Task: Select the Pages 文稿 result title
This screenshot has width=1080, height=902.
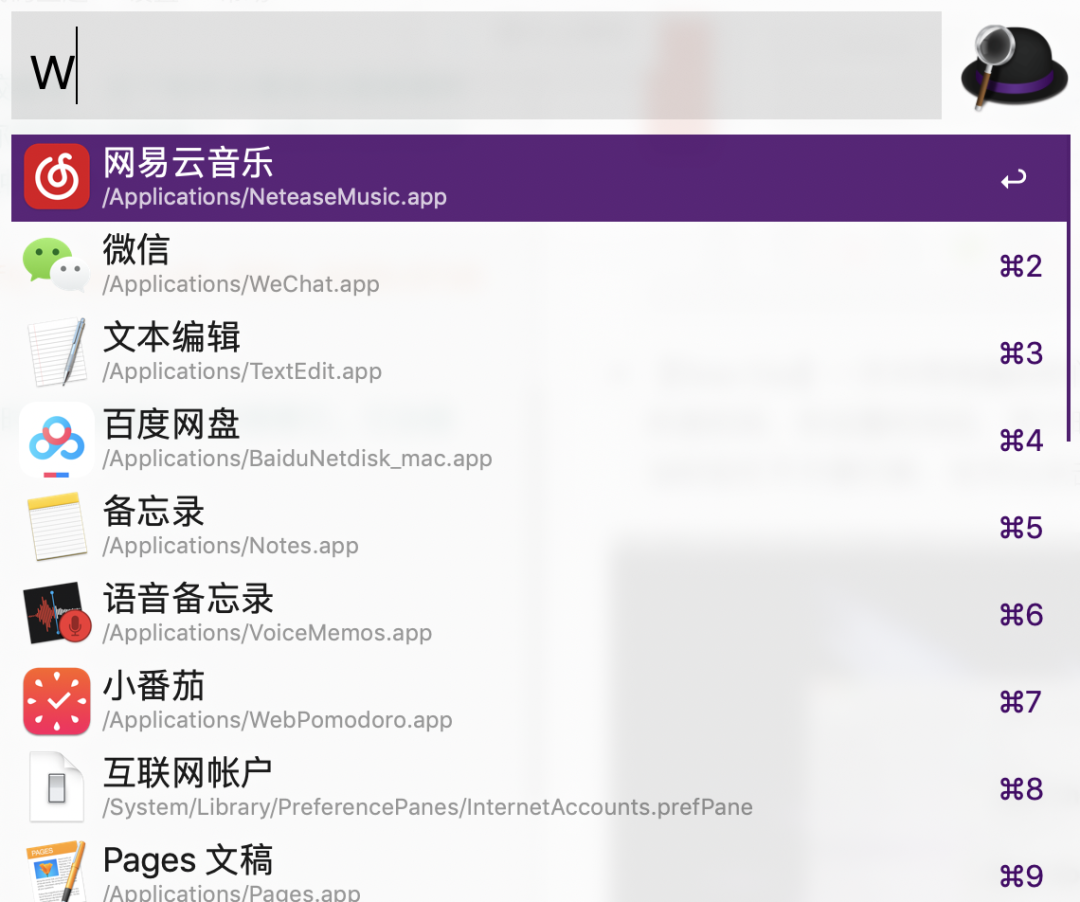Action: coord(187,860)
